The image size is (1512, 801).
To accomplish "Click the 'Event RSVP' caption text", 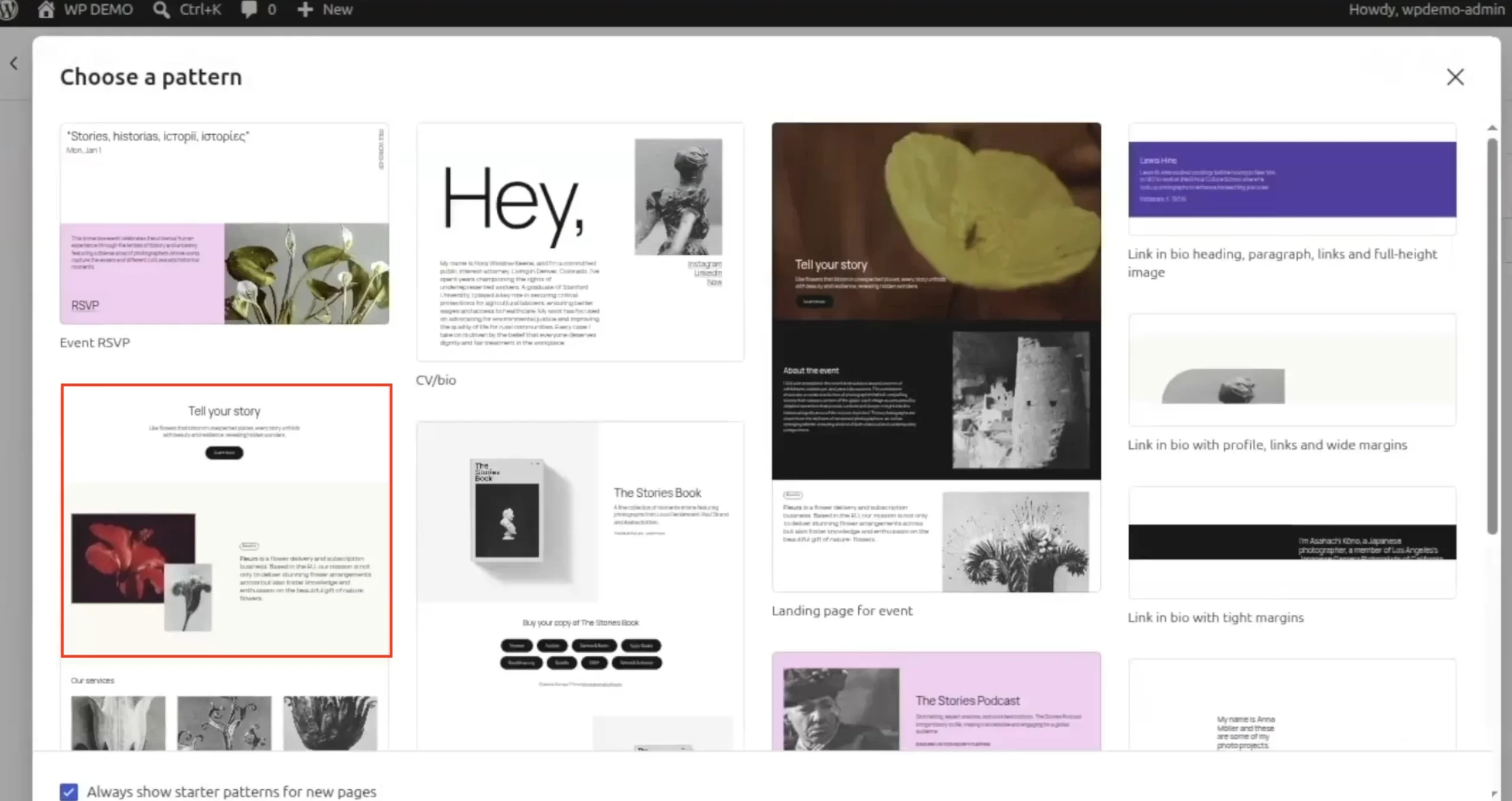I will [x=94, y=343].
